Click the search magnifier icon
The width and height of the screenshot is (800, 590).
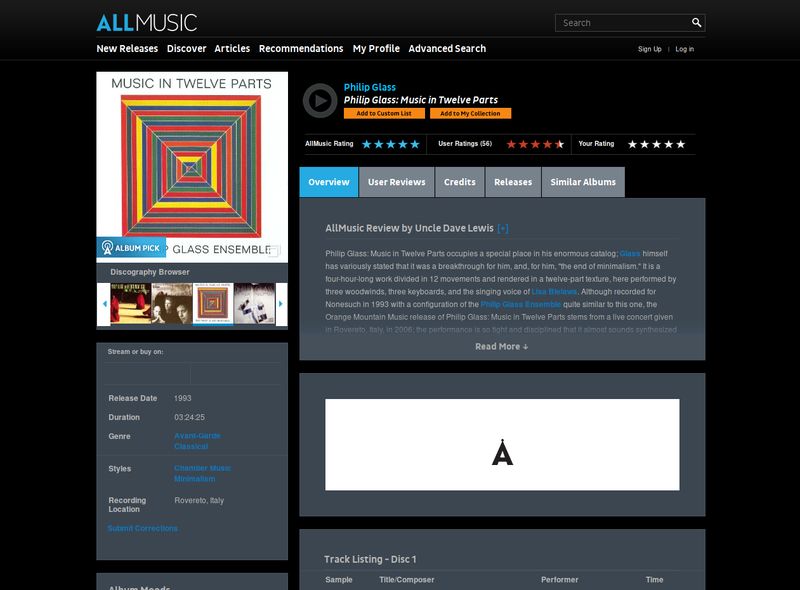tap(696, 22)
